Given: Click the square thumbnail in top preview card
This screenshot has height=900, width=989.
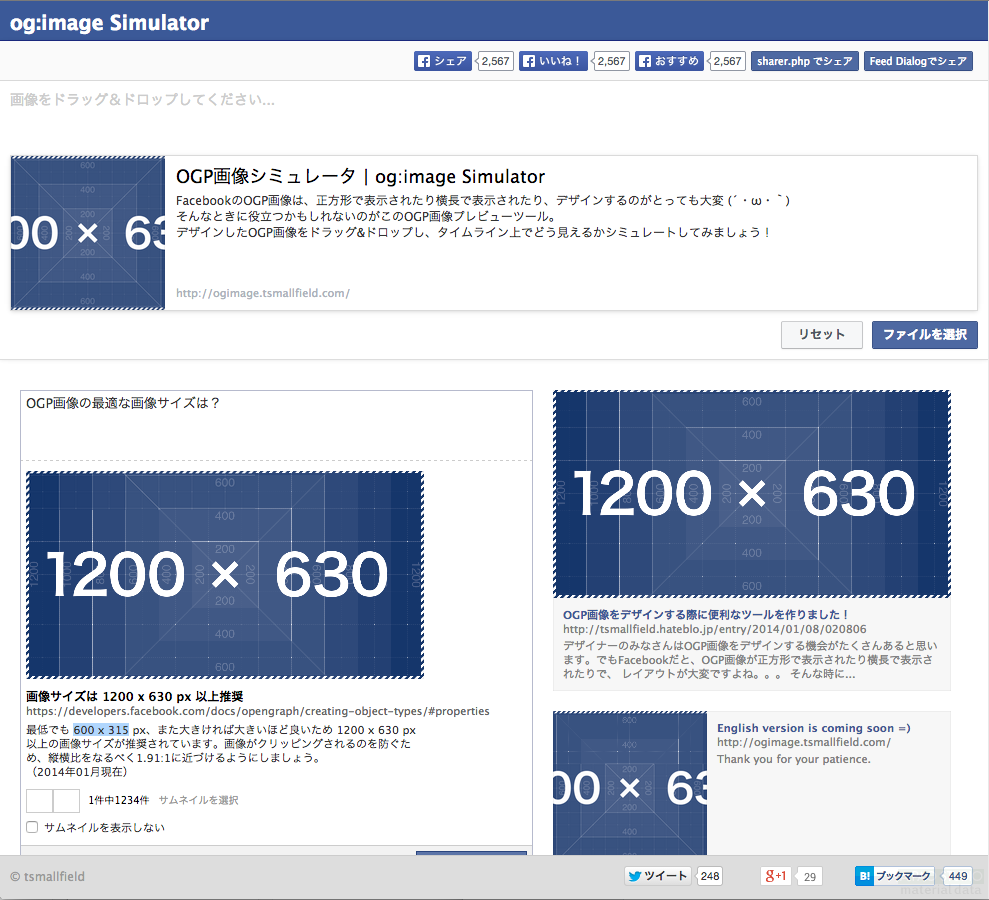Looking at the screenshot, I should click(x=88, y=233).
